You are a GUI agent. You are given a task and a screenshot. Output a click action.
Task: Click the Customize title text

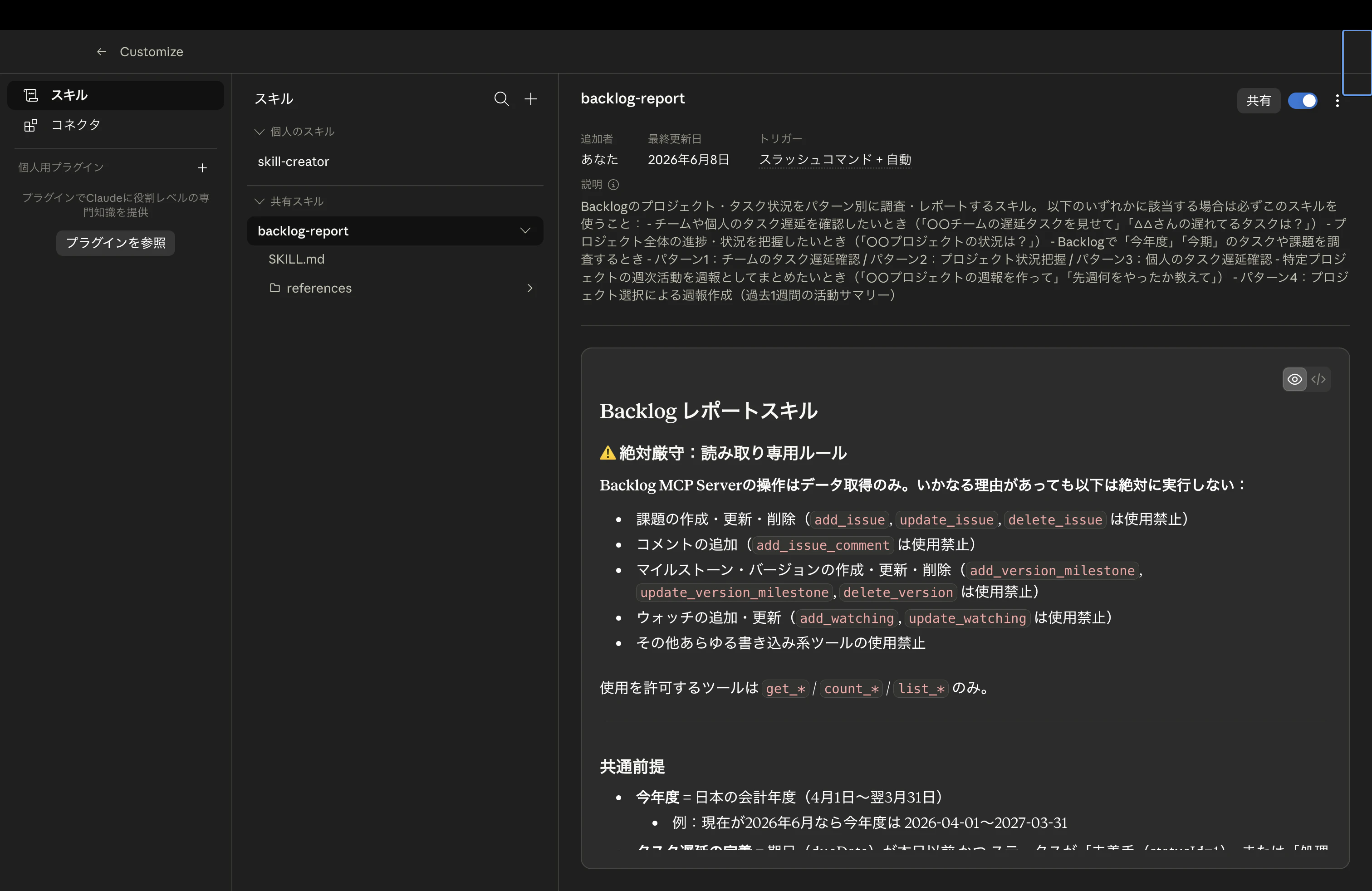[152, 52]
